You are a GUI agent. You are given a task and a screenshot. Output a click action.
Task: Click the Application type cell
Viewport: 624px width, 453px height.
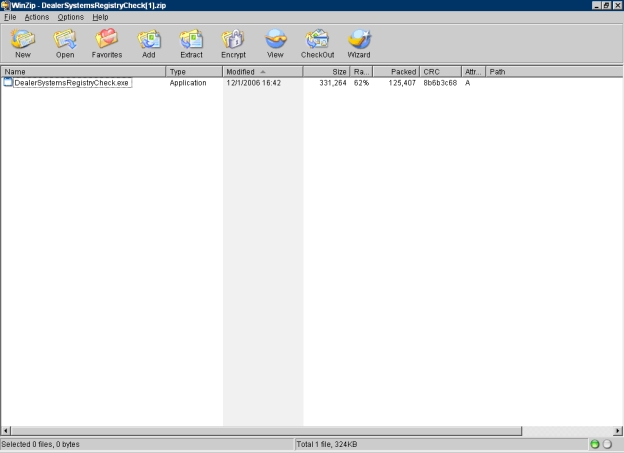[188, 83]
